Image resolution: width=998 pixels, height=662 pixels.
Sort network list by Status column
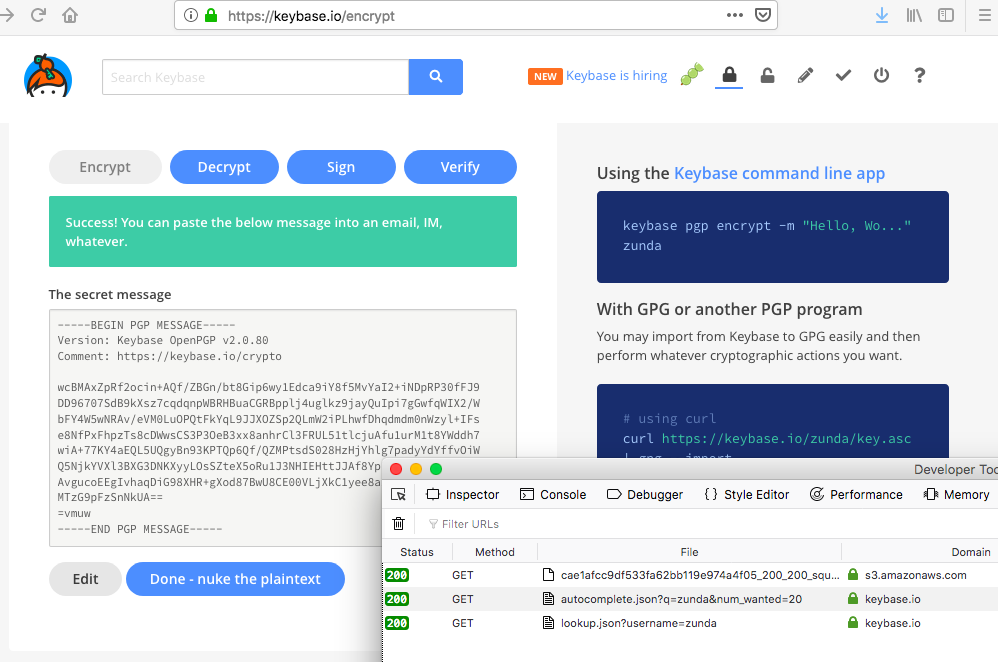point(417,552)
